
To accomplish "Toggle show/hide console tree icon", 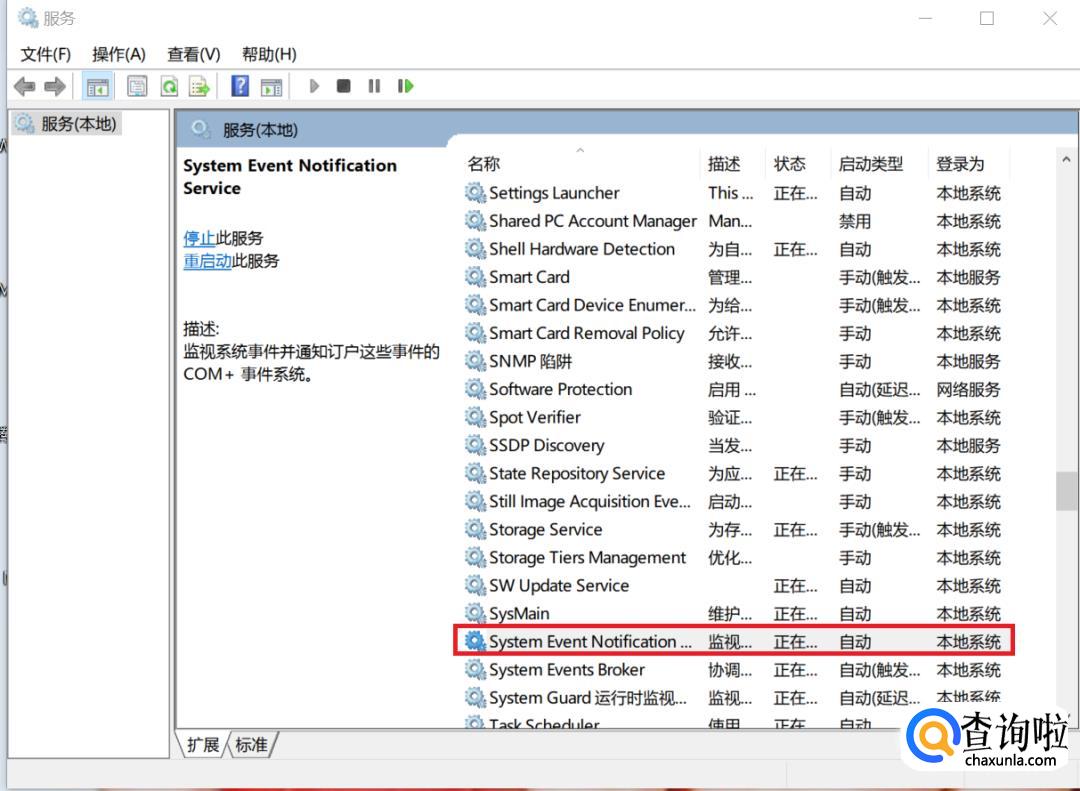I will tap(98, 87).
